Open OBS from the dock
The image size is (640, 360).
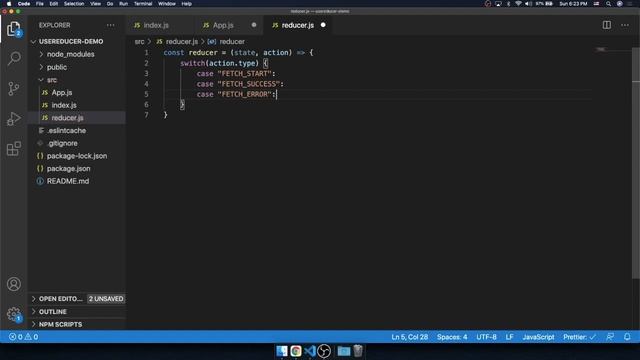click(x=324, y=351)
